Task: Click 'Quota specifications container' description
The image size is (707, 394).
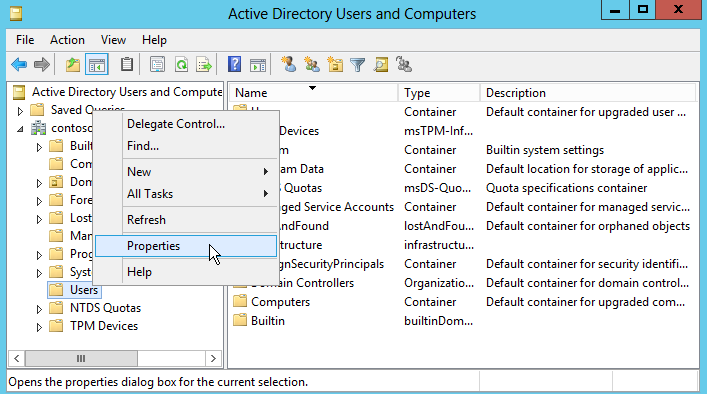Action: pyautogui.click(x=566, y=188)
